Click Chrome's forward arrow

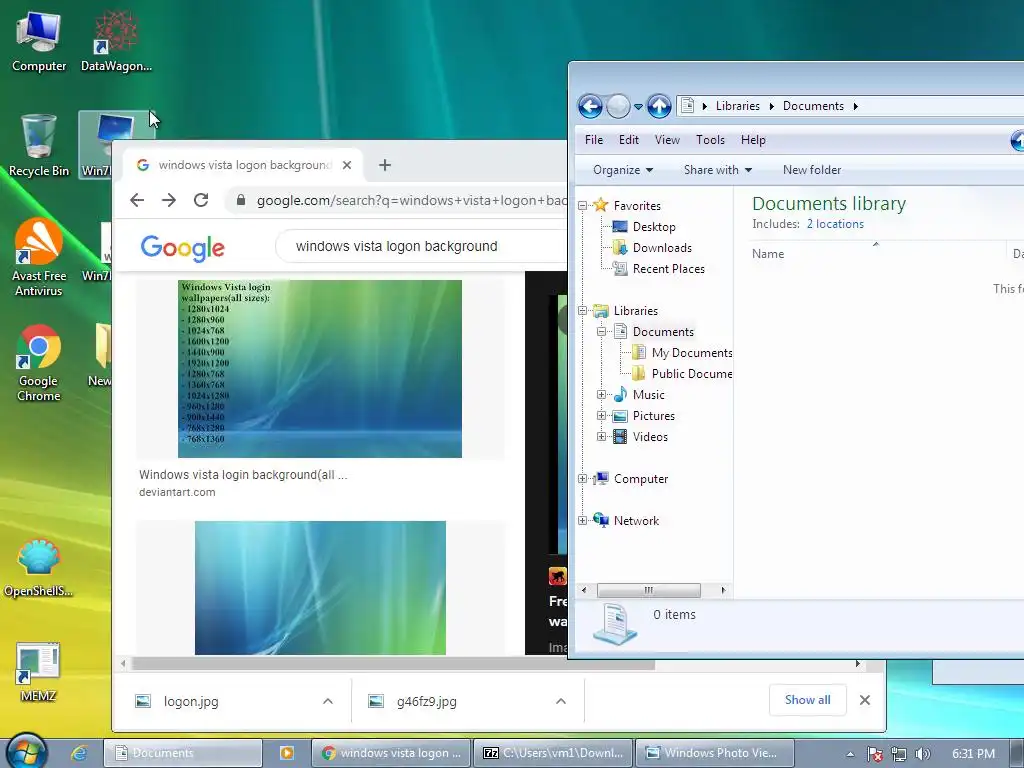[x=169, y=200]
